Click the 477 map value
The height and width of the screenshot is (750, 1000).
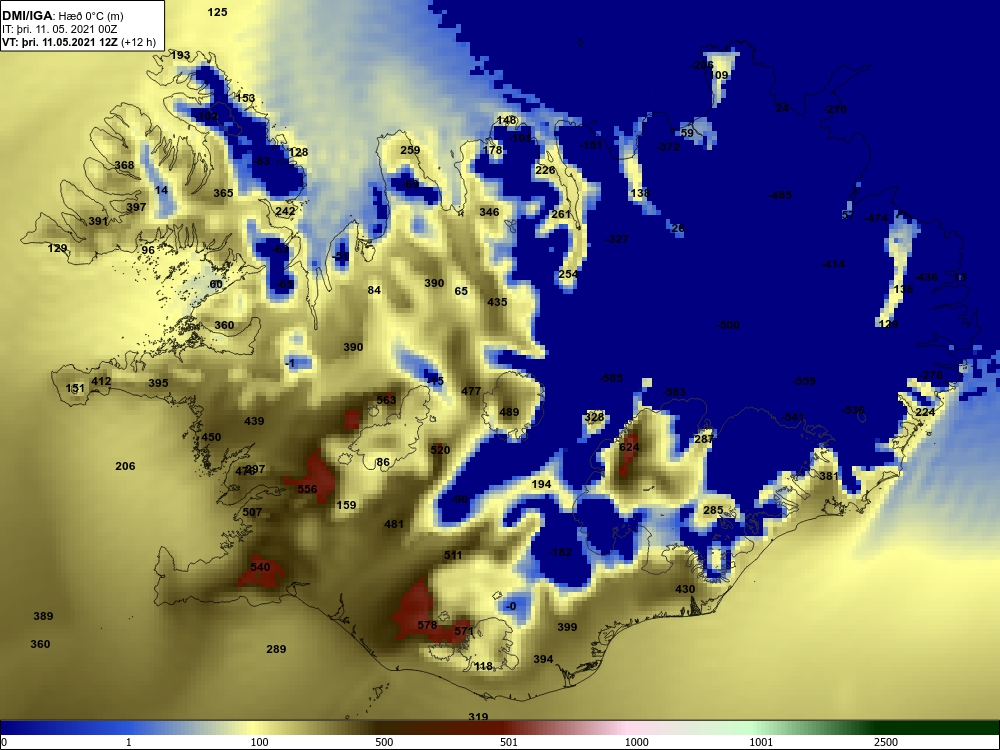[x=471, y=391]
